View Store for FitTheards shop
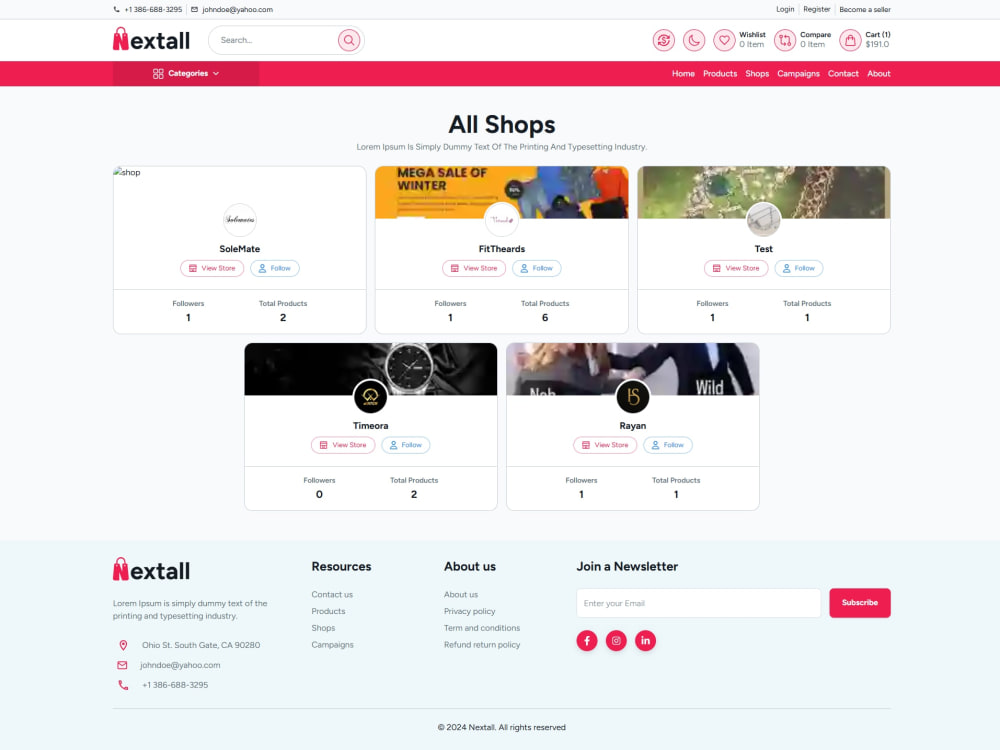 click(474, 268)
